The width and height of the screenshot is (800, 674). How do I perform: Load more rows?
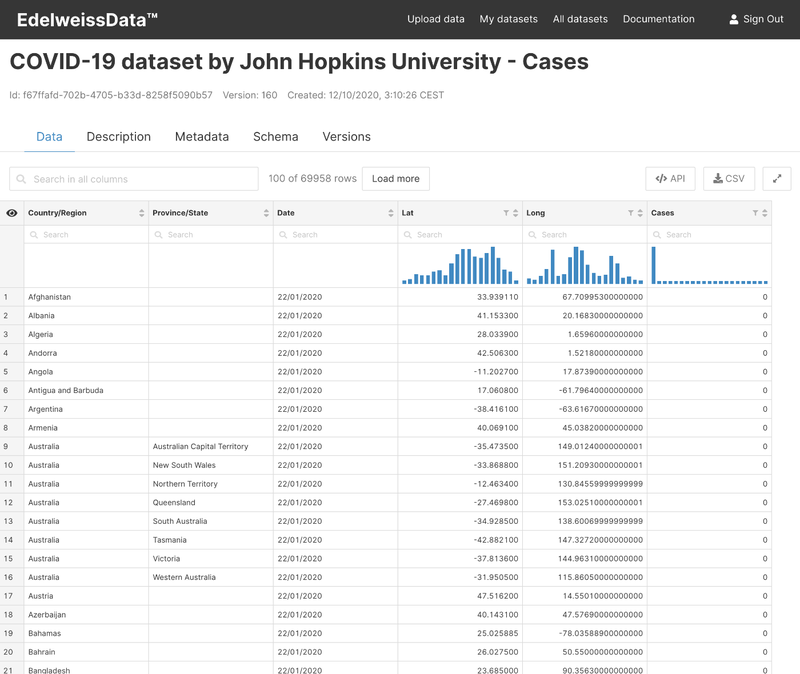[395, 179]
